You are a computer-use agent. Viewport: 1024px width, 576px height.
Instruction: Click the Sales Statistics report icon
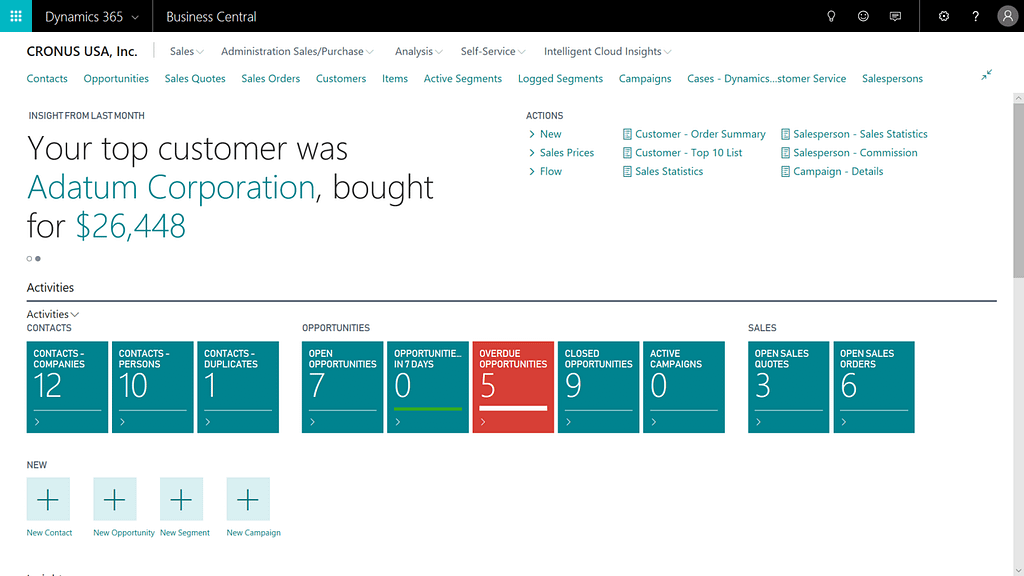click(627, 171)
